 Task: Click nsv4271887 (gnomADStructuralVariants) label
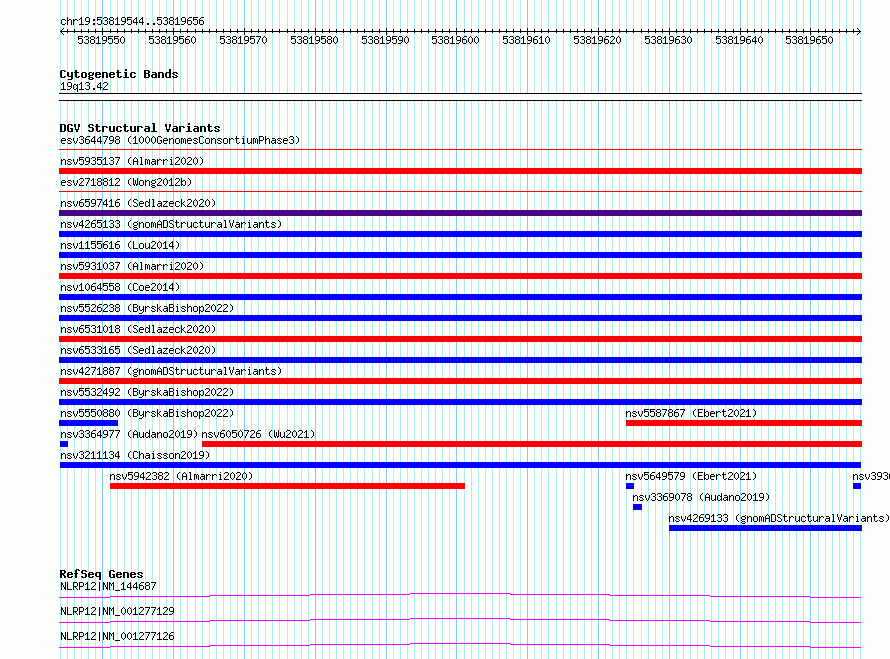(171, 371)
